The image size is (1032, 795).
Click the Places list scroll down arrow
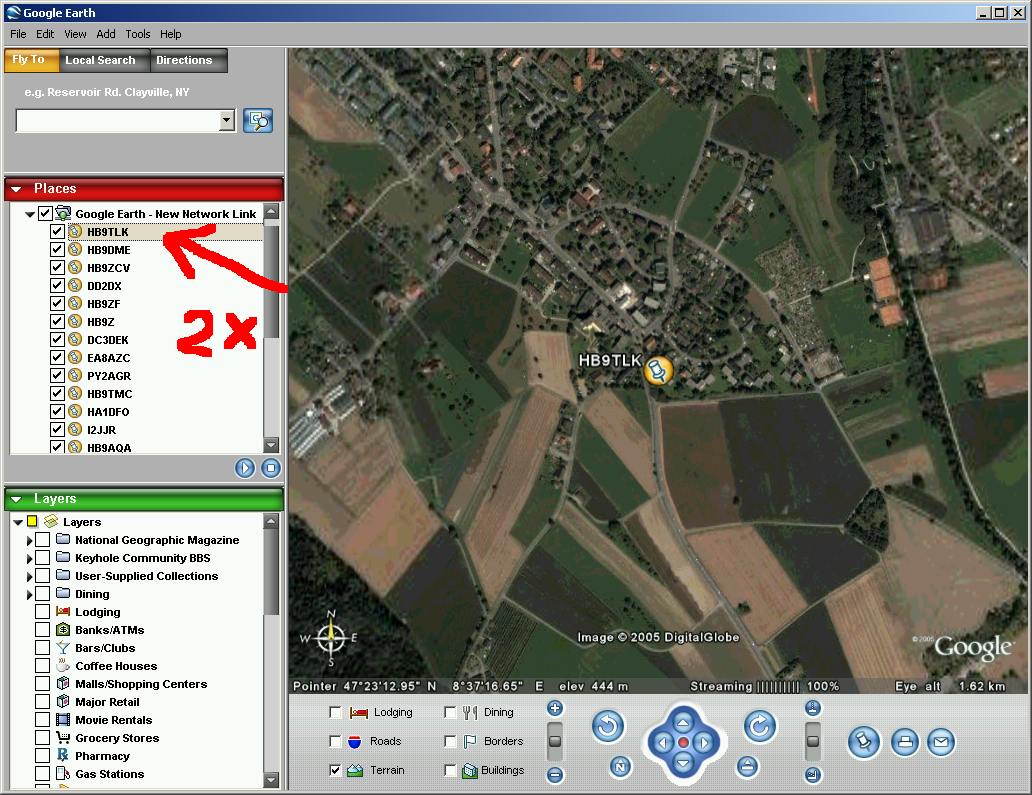[271, 446]
